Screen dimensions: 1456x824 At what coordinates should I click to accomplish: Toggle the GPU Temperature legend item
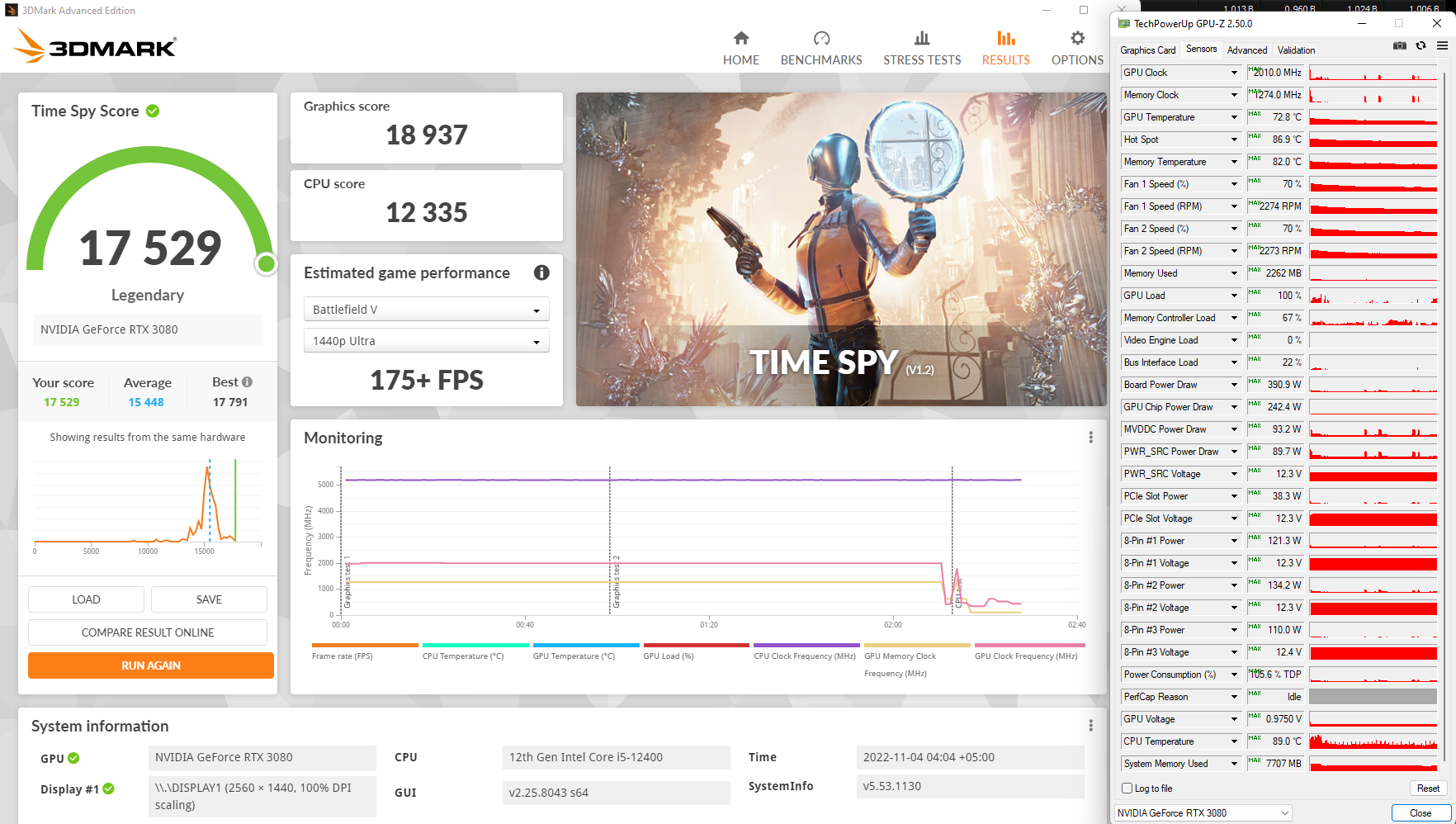pyautogui.click(x=585, y=651)
